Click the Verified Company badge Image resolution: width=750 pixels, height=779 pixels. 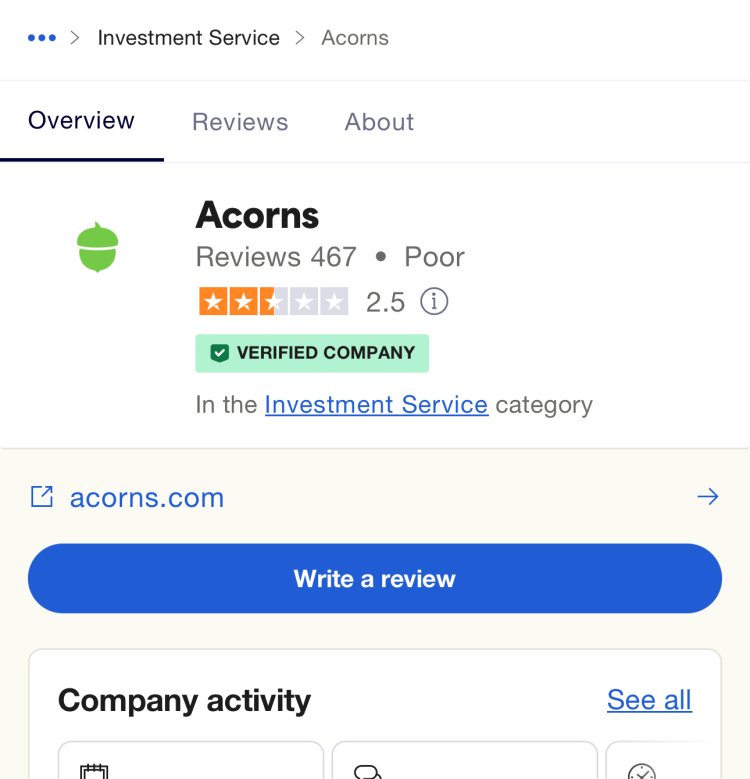(312, 353)
